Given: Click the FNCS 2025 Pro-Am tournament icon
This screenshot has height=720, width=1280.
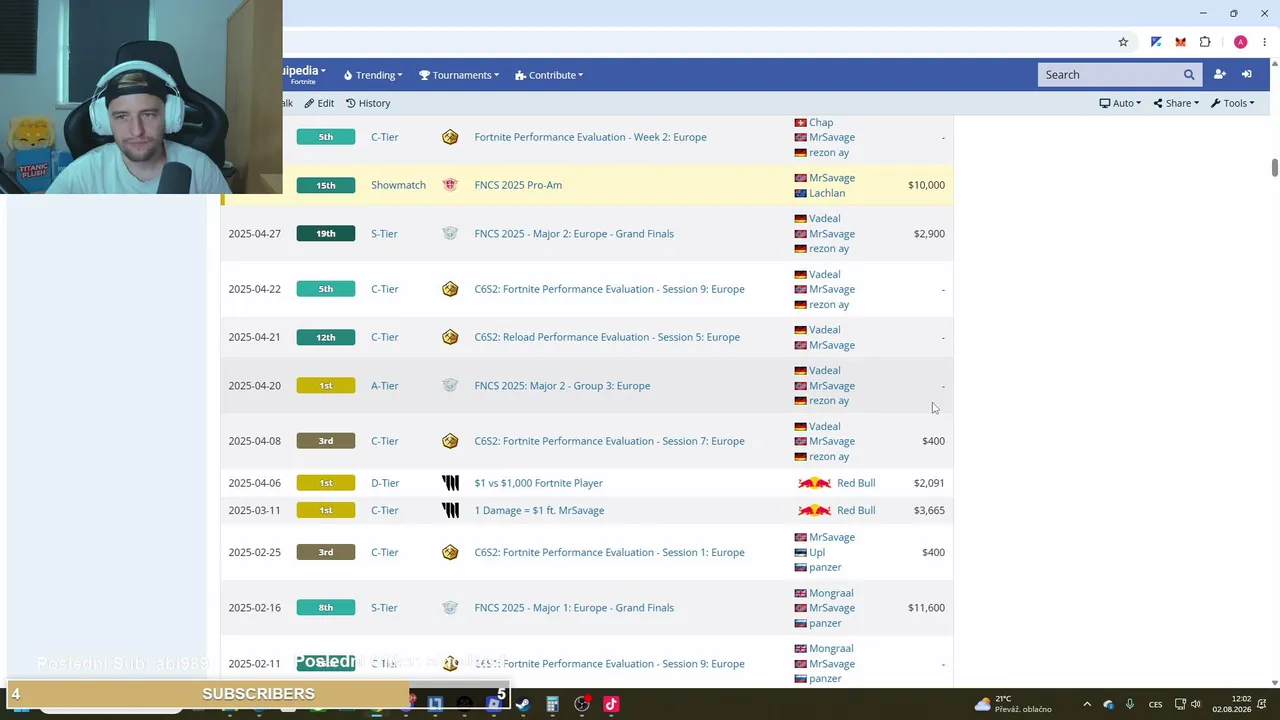Looking at the screenshot, I should click(450, 185).
